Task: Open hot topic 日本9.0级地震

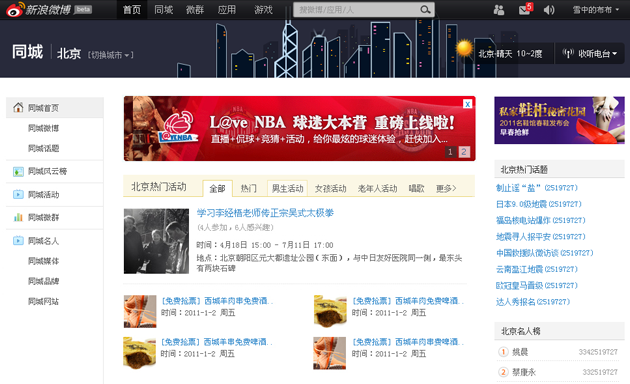Action: click(x=538, y=204)
